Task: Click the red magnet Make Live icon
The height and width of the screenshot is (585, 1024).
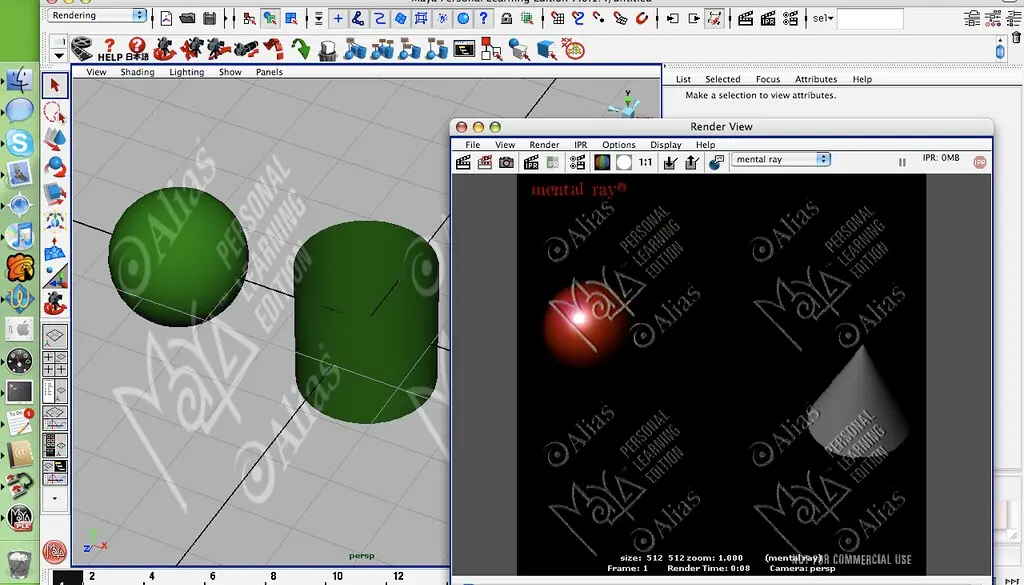Action: tap(642, 18)
